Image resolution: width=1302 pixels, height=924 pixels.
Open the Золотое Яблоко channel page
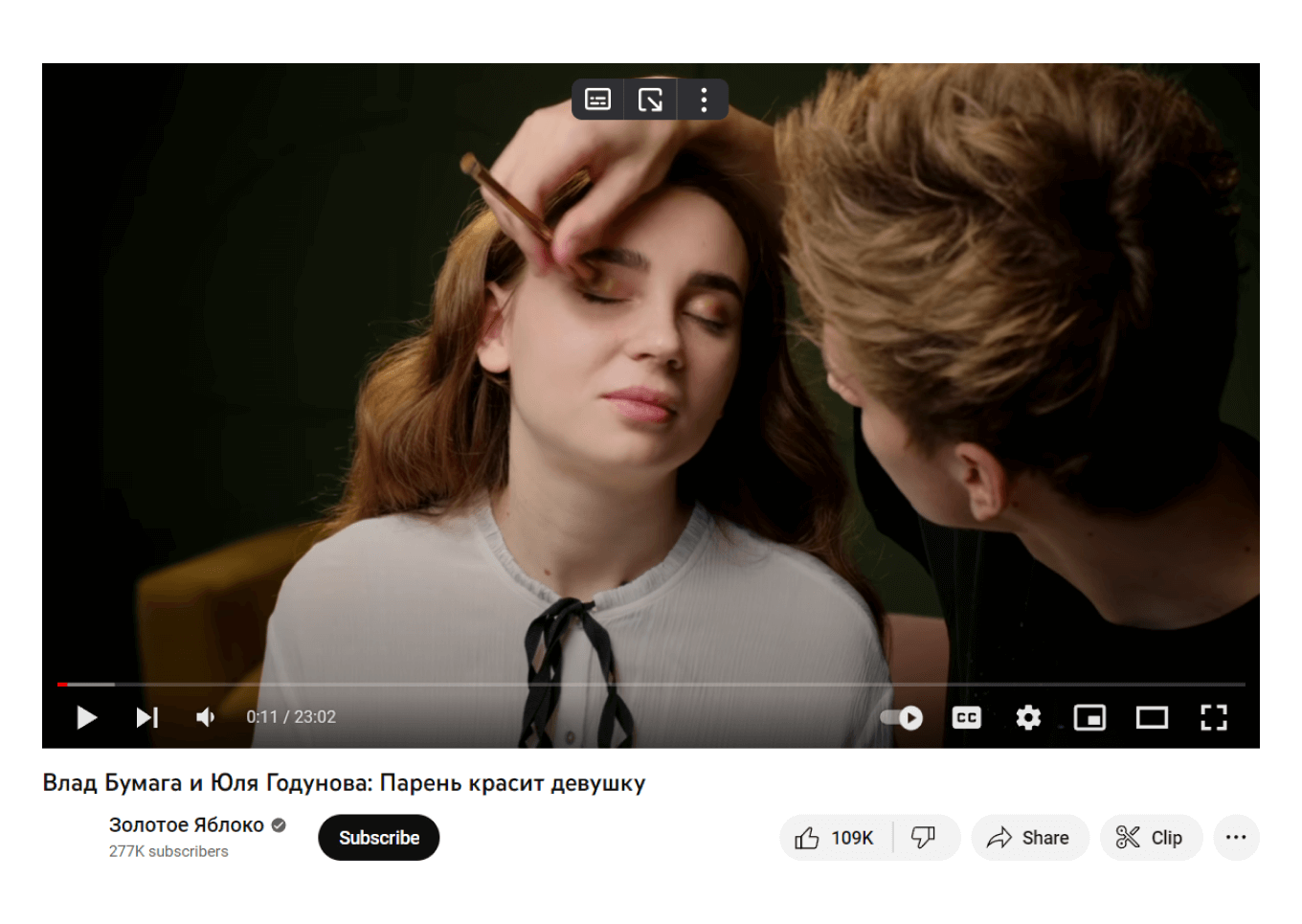point(187,824)
